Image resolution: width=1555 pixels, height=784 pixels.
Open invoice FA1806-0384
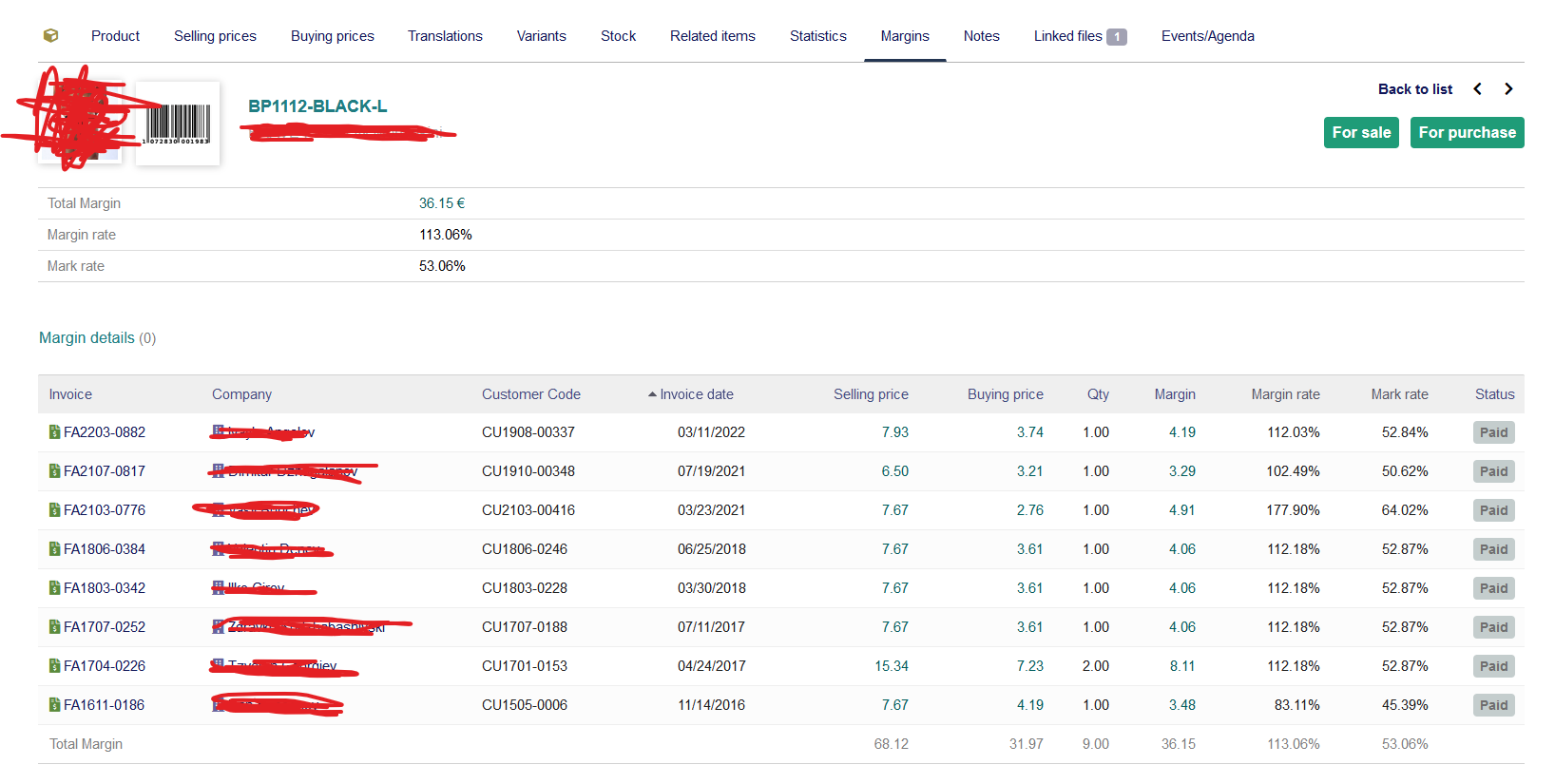(x=105, y=549)
